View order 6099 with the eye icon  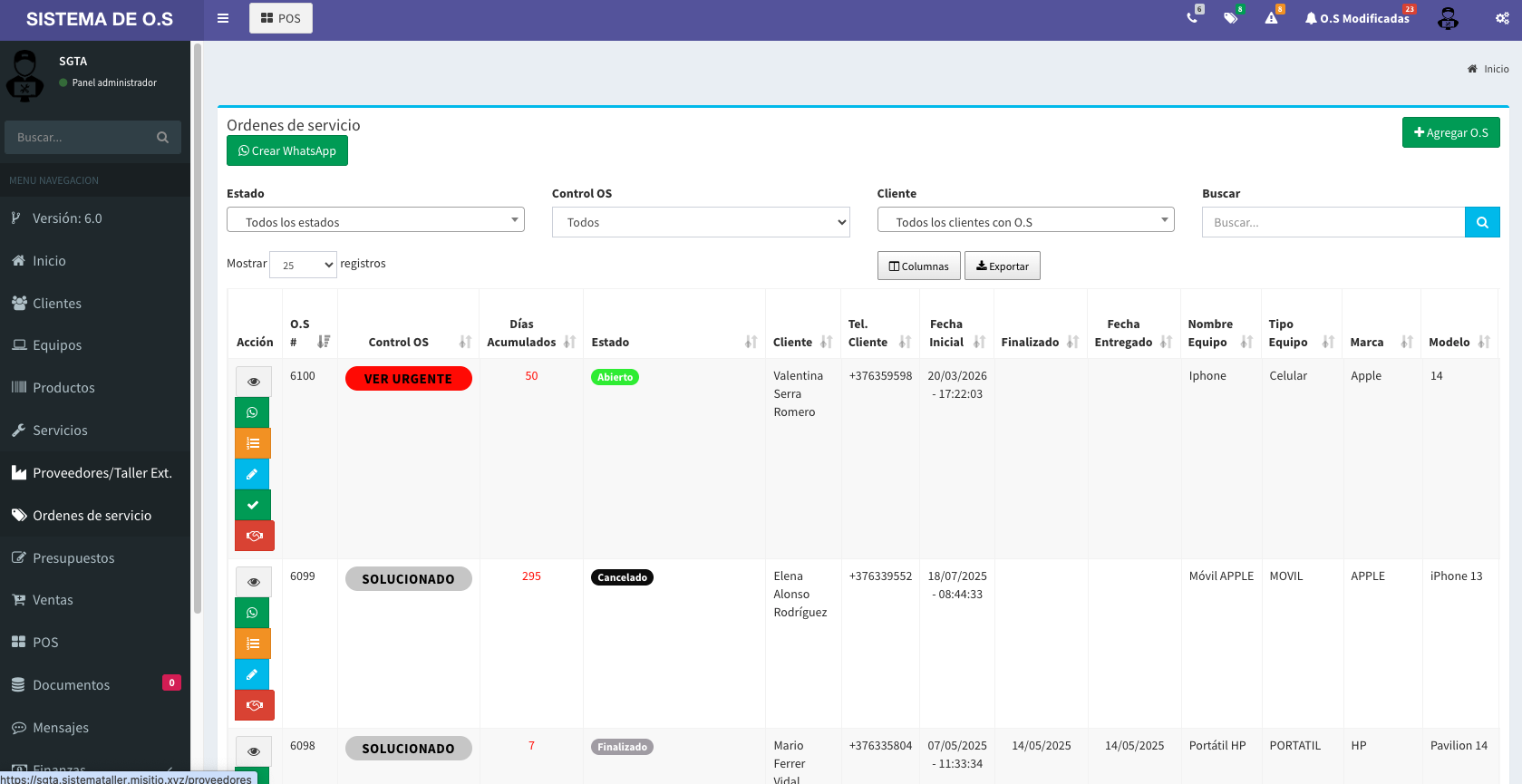tap(254, 582)
